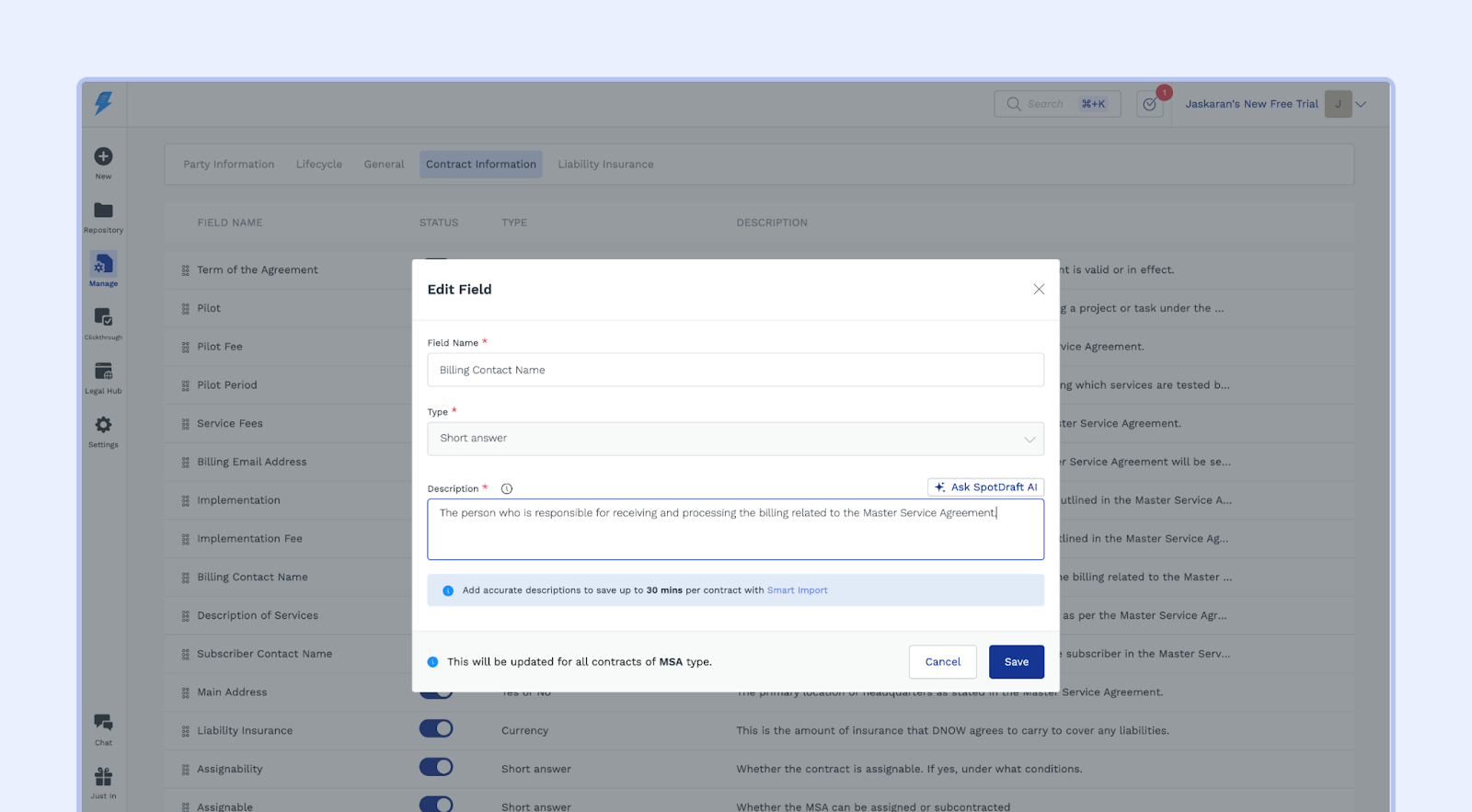
Task: Open the Just In gift icon
Action: [103, 777]
